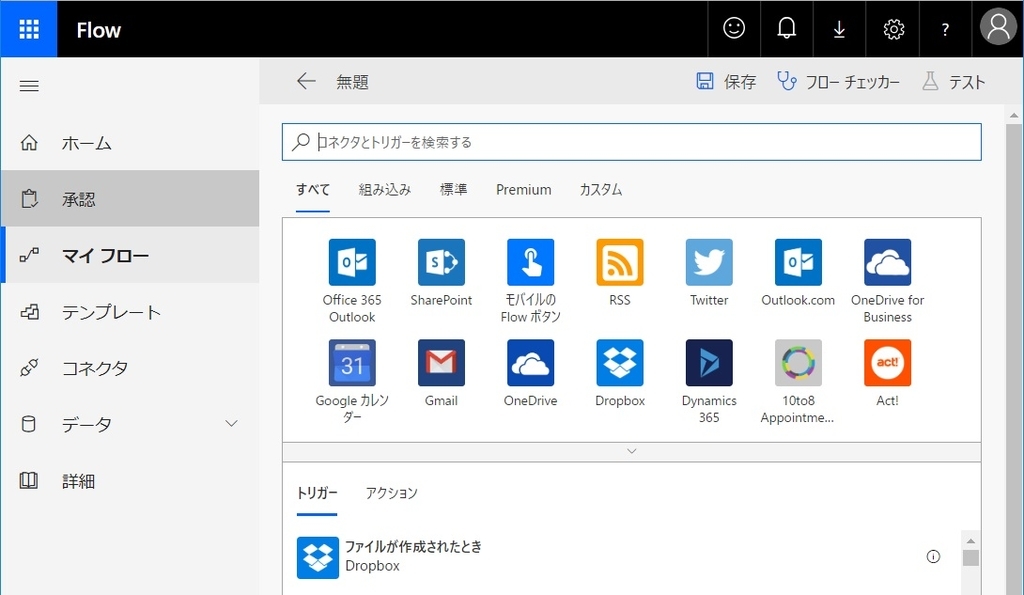1024x595 pixels.
Task: Choose the ファイルが作成されたとき Dropbox trigger
Action: click(620, 556)
